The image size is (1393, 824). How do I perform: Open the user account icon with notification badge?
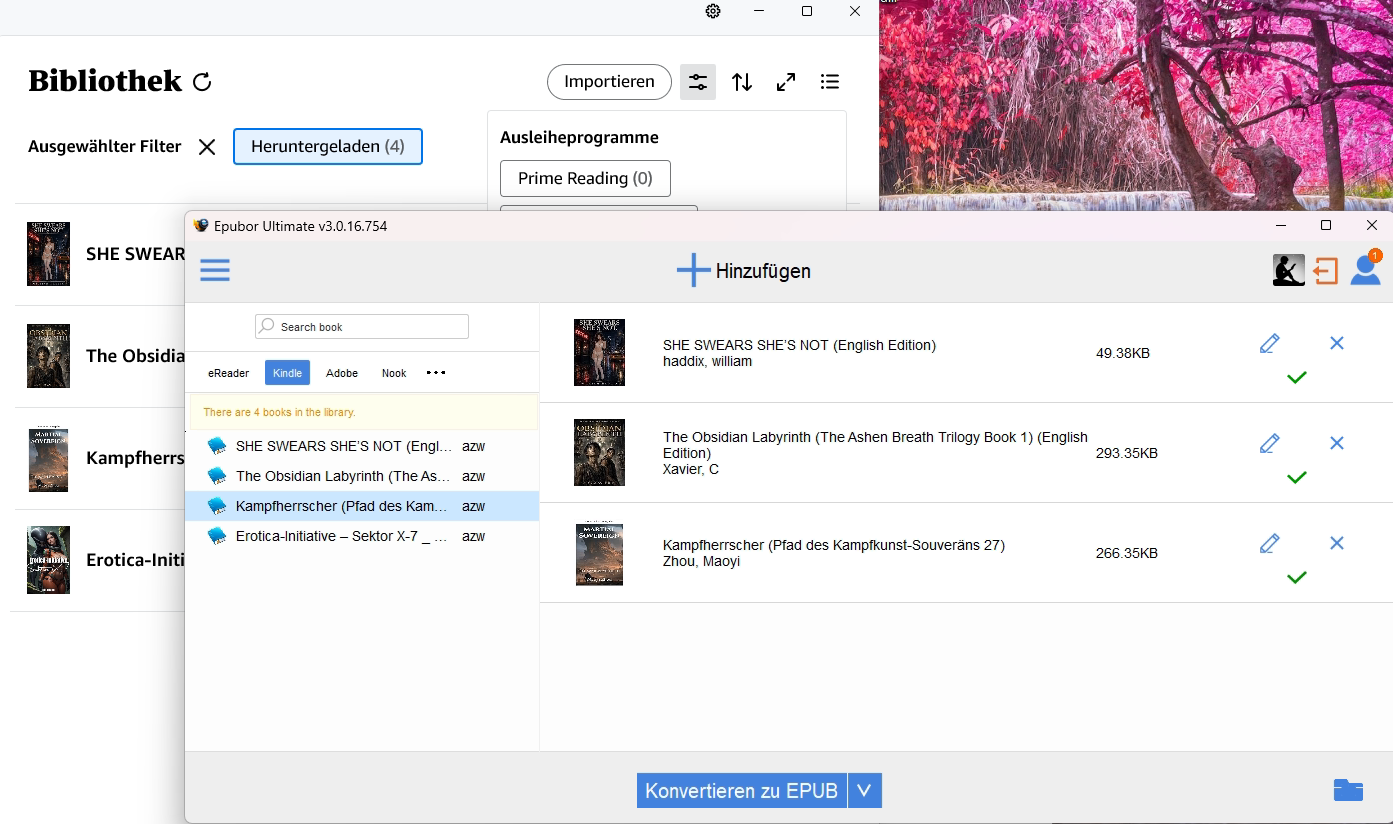[1365, 269]
